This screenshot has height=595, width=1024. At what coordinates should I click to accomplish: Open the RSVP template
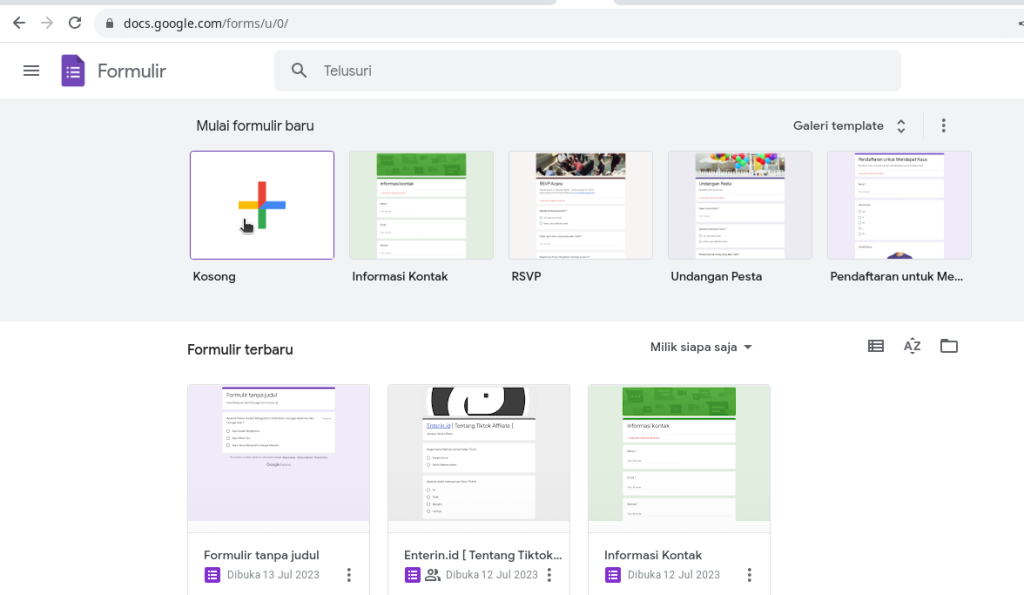tap(580, 205)
